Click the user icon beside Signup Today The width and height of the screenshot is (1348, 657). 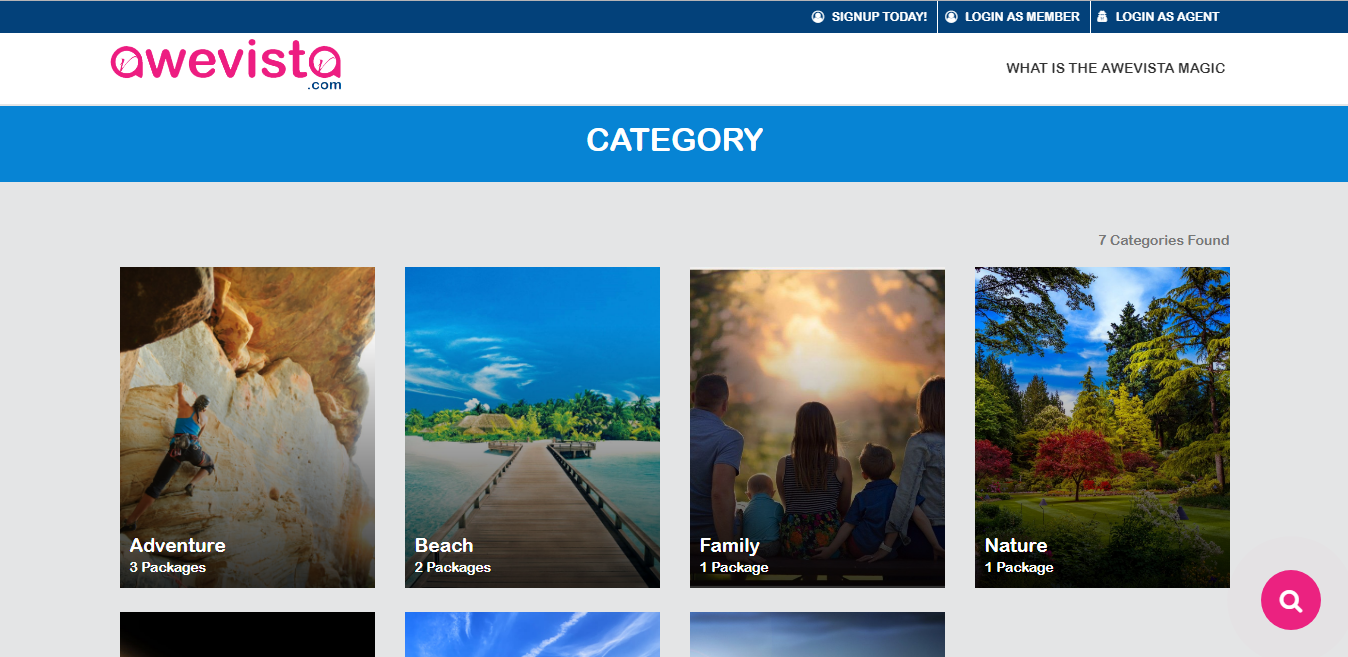point(818,17)
